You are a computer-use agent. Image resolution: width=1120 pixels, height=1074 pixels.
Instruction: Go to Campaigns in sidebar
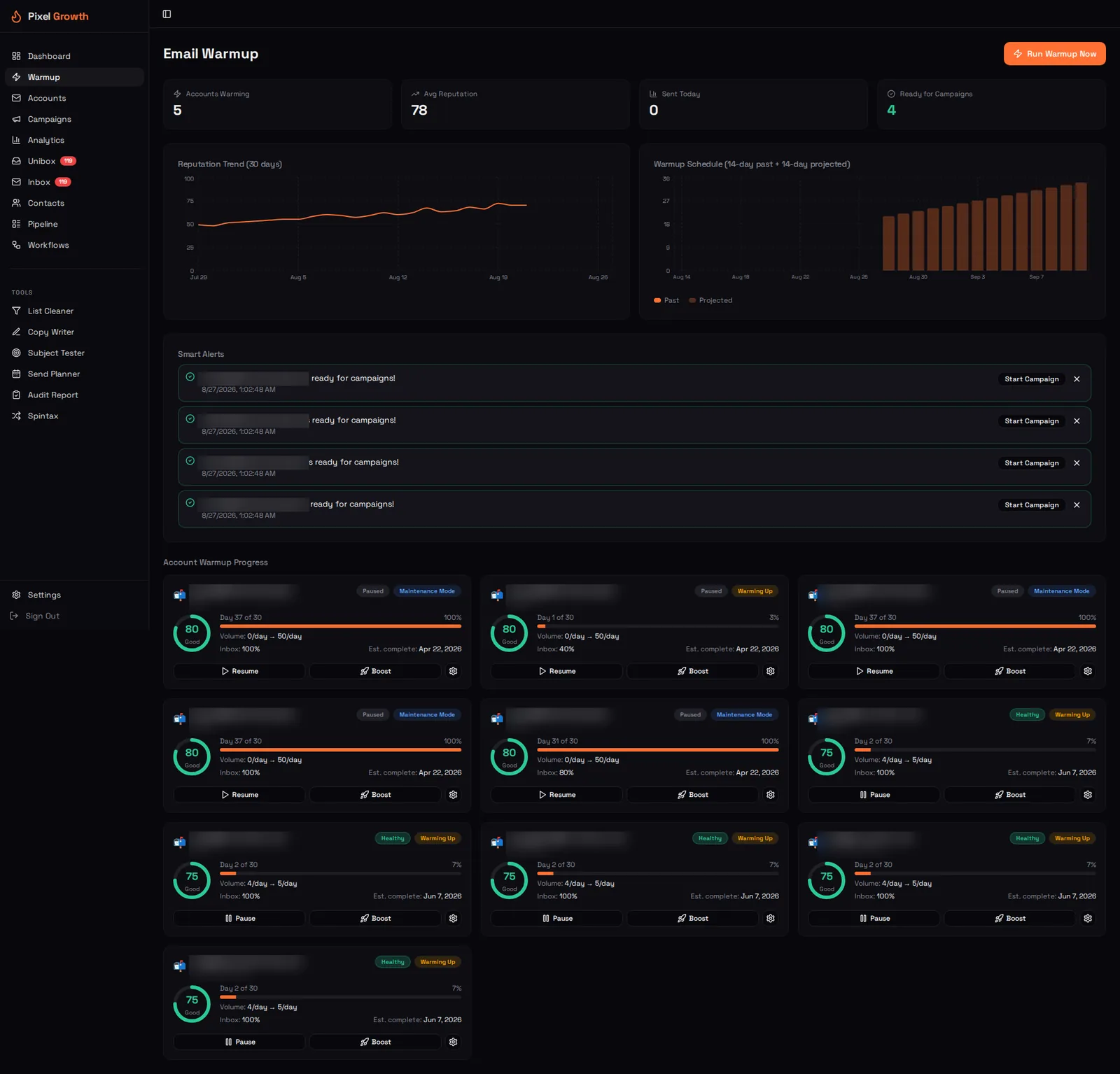coord(74,119)
